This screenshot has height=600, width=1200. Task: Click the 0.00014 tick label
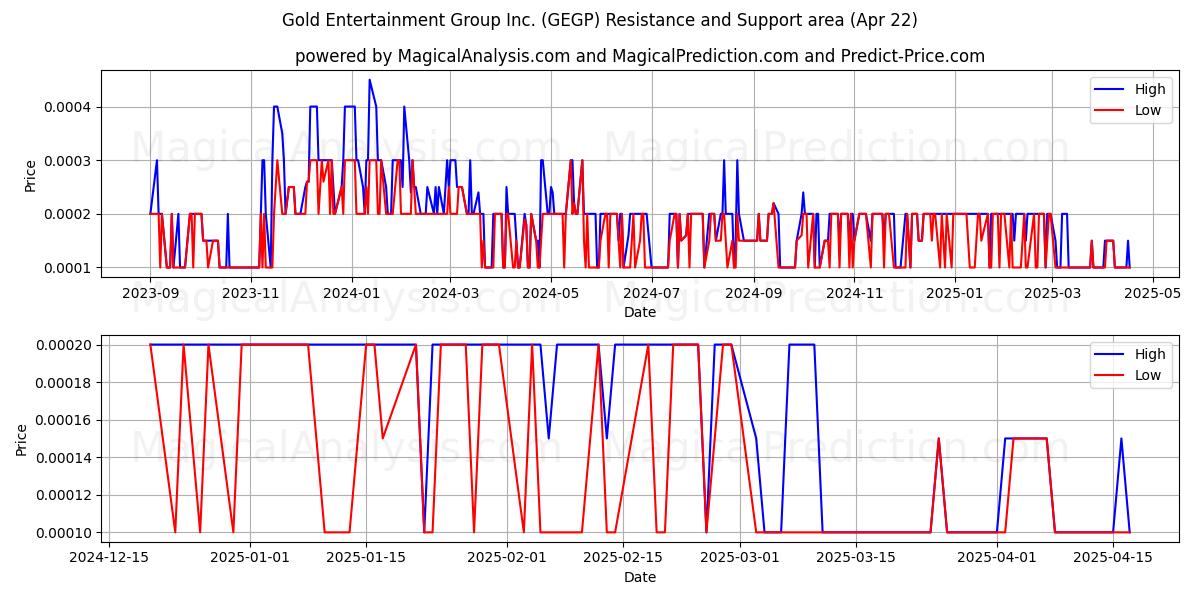66,458
